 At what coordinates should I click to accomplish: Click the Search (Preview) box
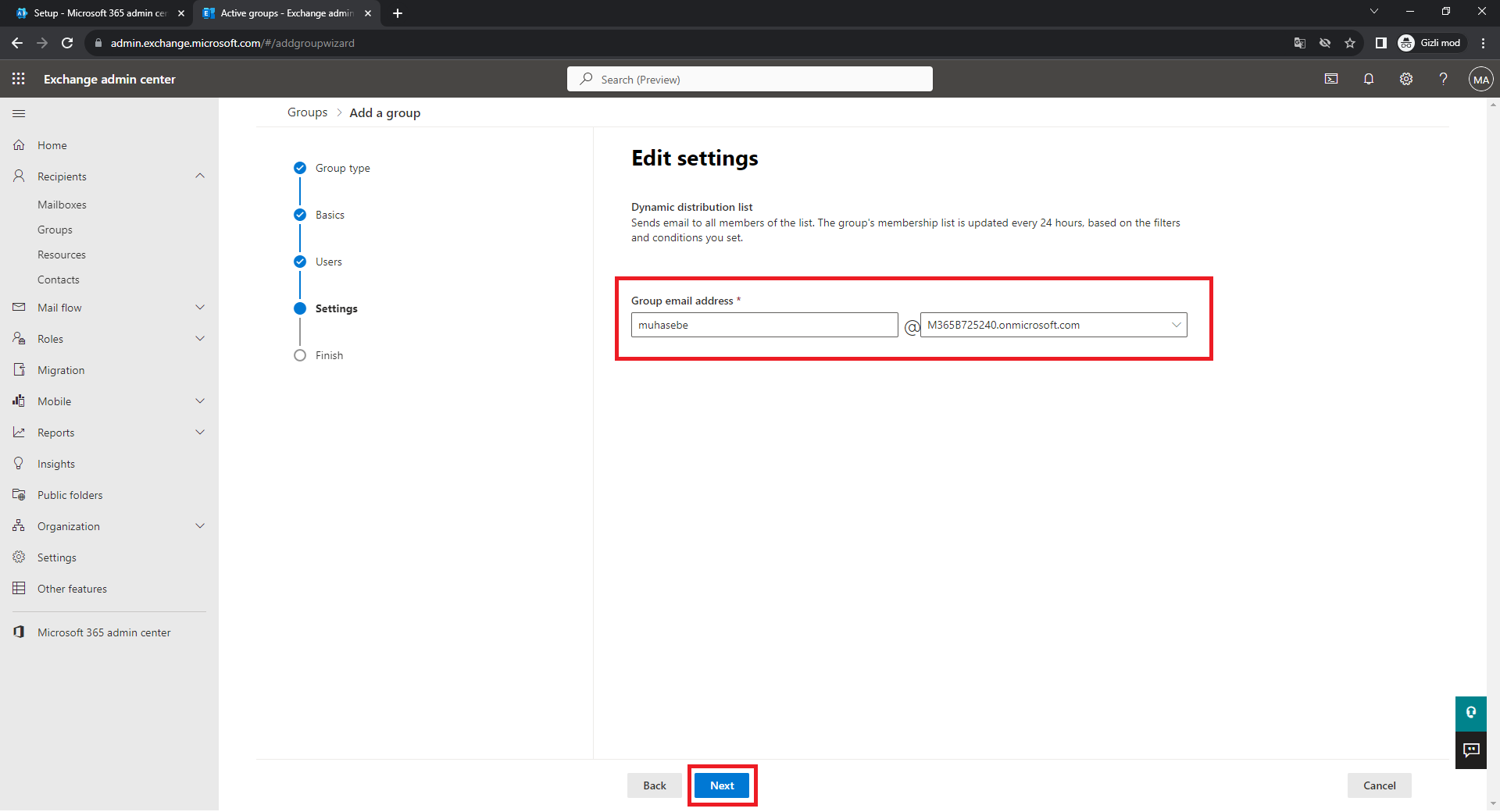tap(750, 80)
